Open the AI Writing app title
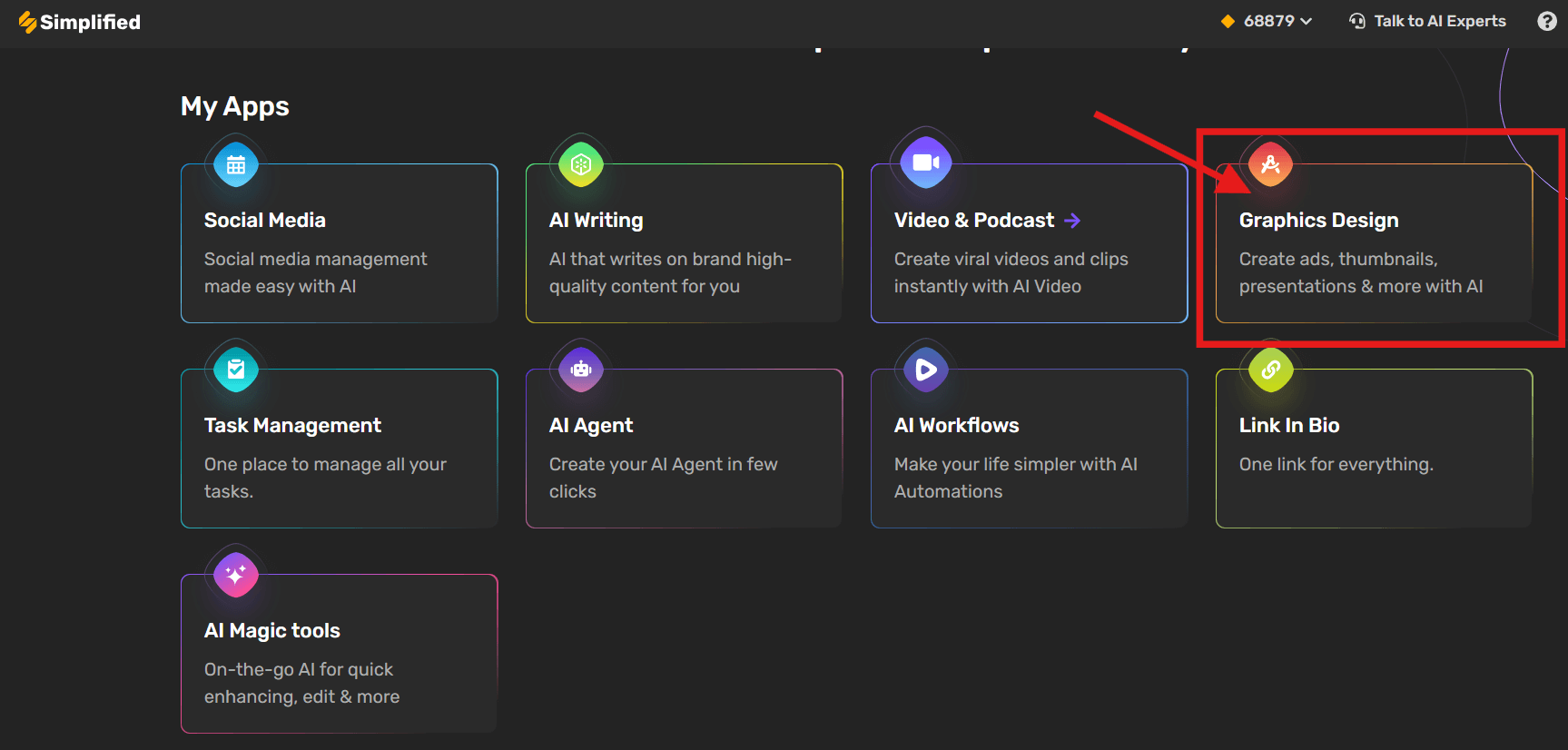 click(x=597, y=221)
